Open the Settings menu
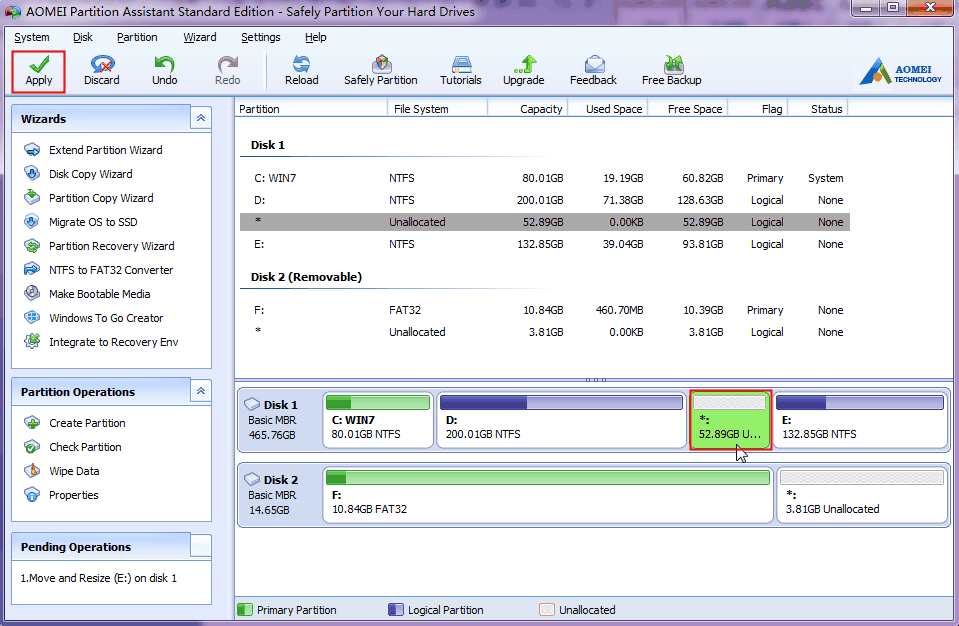 click(261, 37)
